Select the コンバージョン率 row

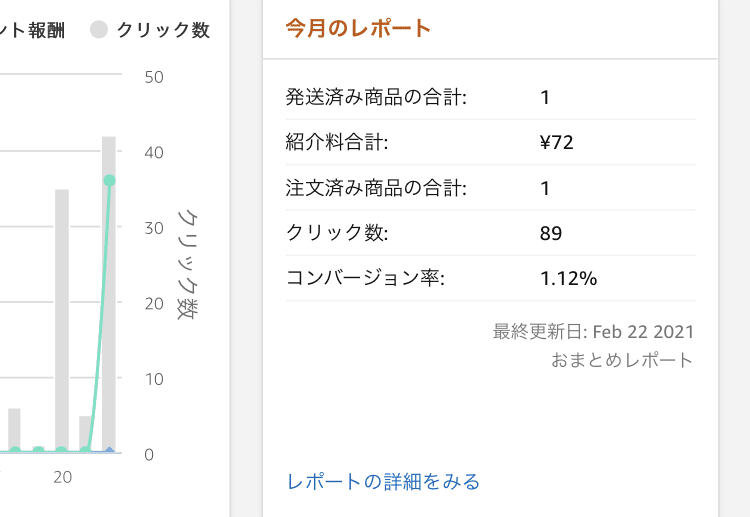tap(490, 278)
